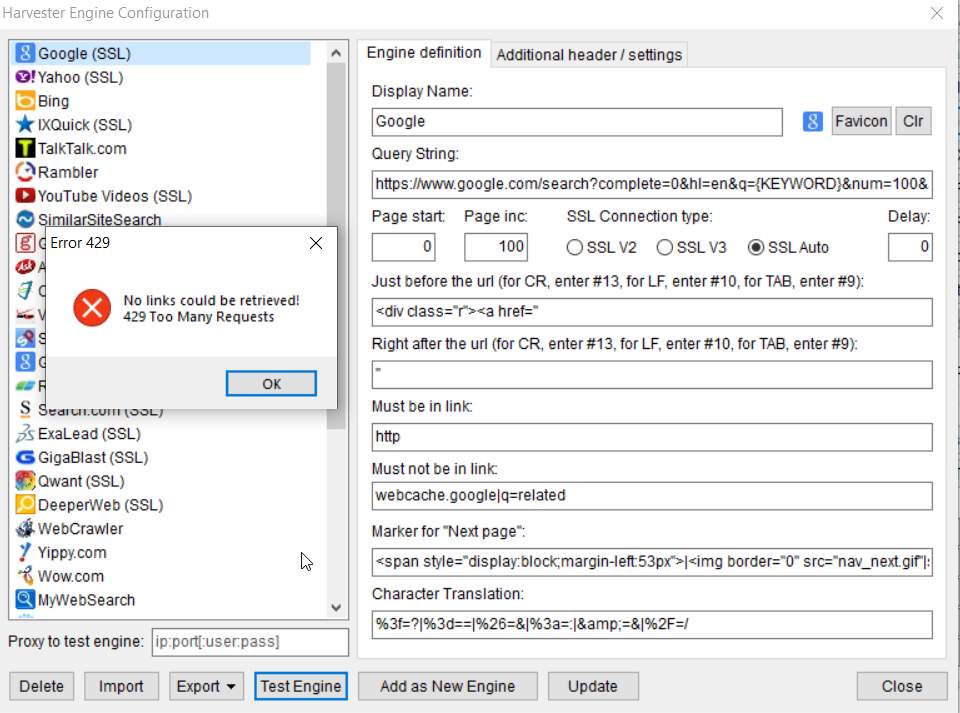Screen dimensions: 960x713
Task: Clear favicon with Clr button
Action: [913, 121]
